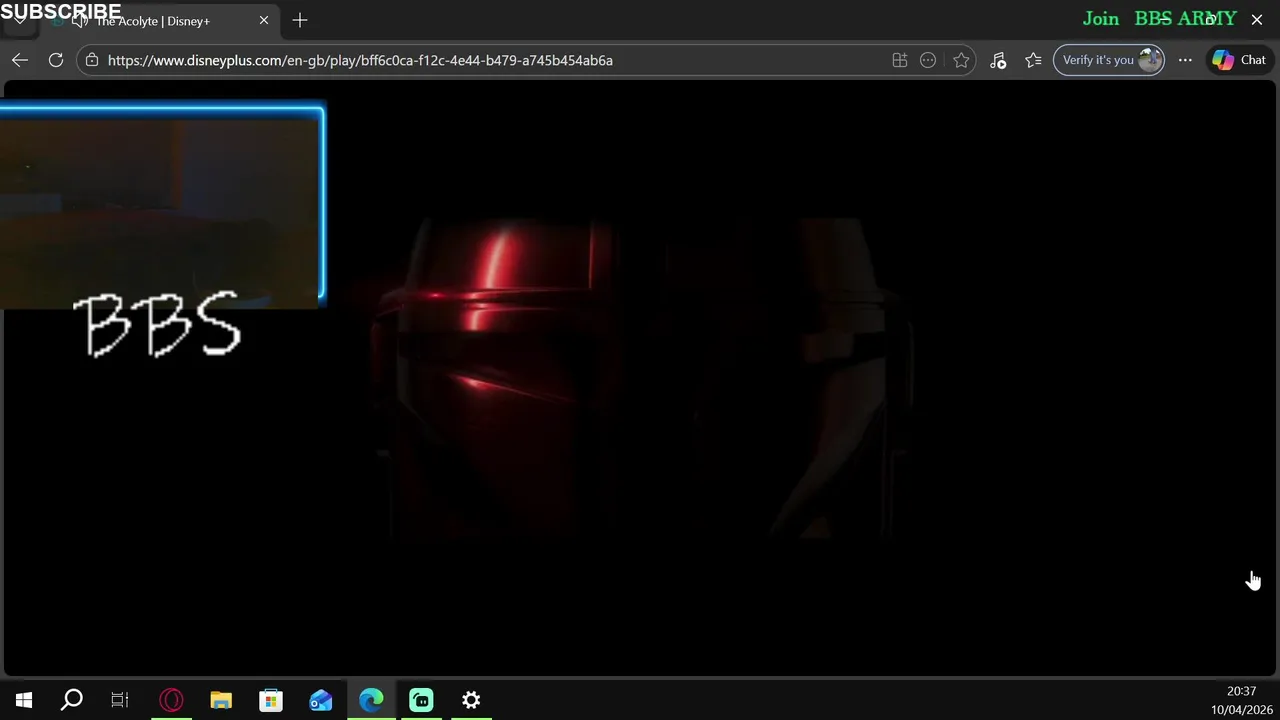Open Windows taskbar search
Screen dimensions: 1280x720
72,700
